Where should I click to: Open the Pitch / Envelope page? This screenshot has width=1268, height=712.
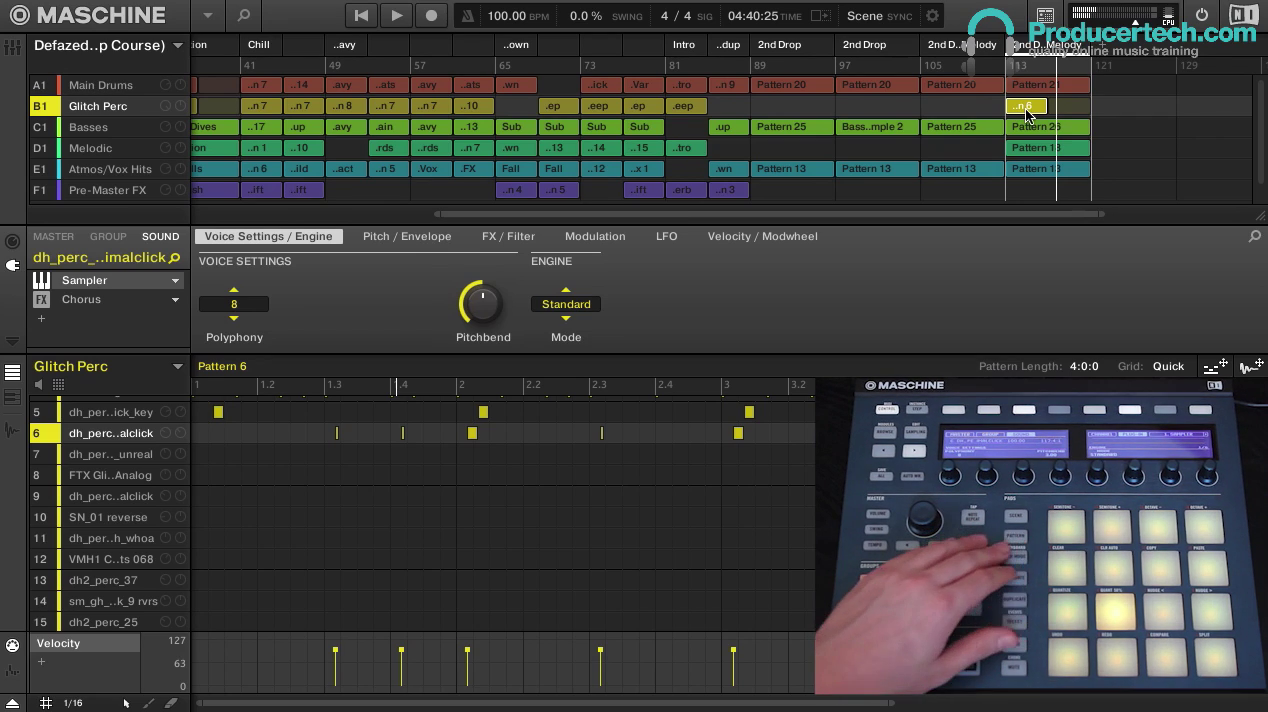click(x=407, y=236)
